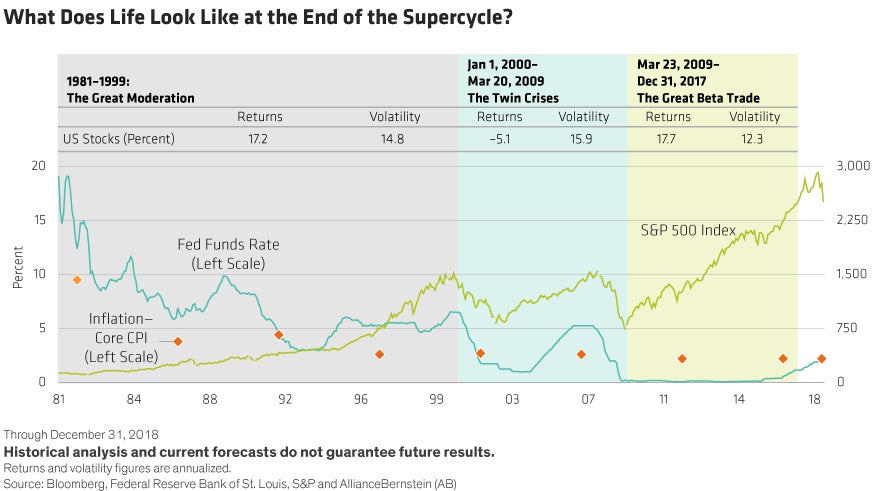Click the inflation diamond near 1997

click(x=379, y=354)
